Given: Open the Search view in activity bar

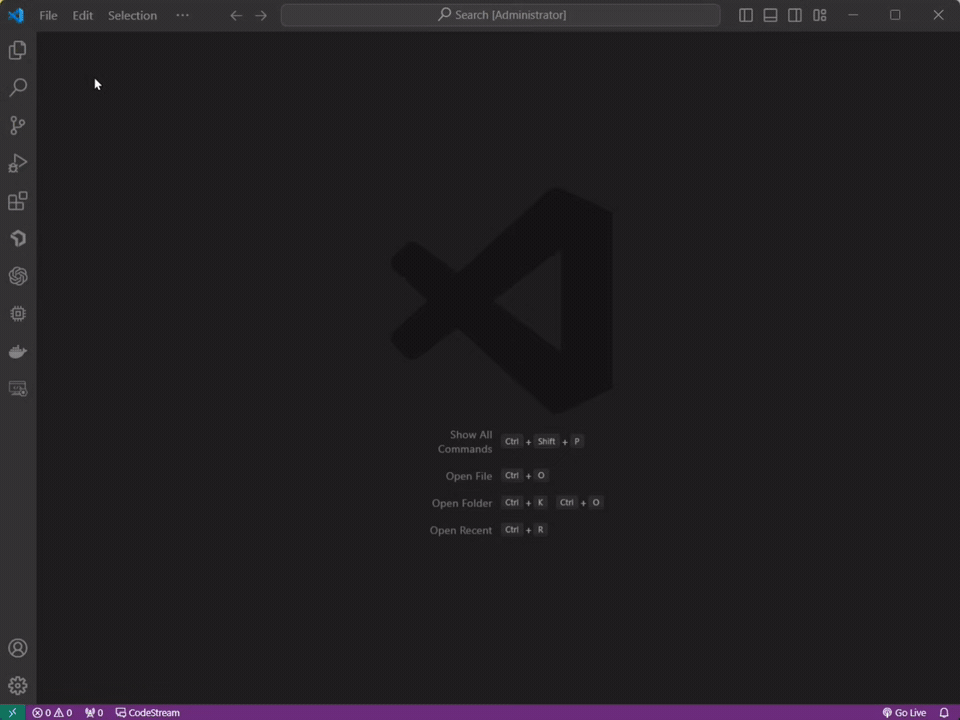Looking at the screenshot, I should (x=18, y=88).
